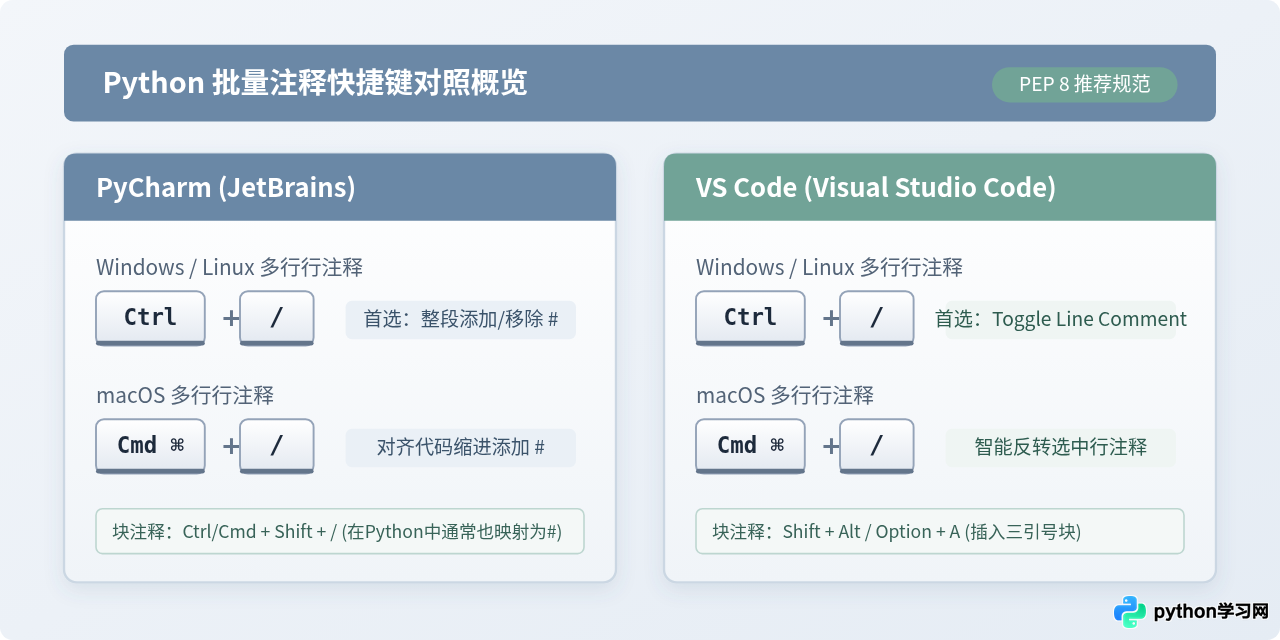Click "Windows / Linux 多行行注释" in the PyCharm card
The width and height of the screenshot is (1280, 640).
click(229, 267)
